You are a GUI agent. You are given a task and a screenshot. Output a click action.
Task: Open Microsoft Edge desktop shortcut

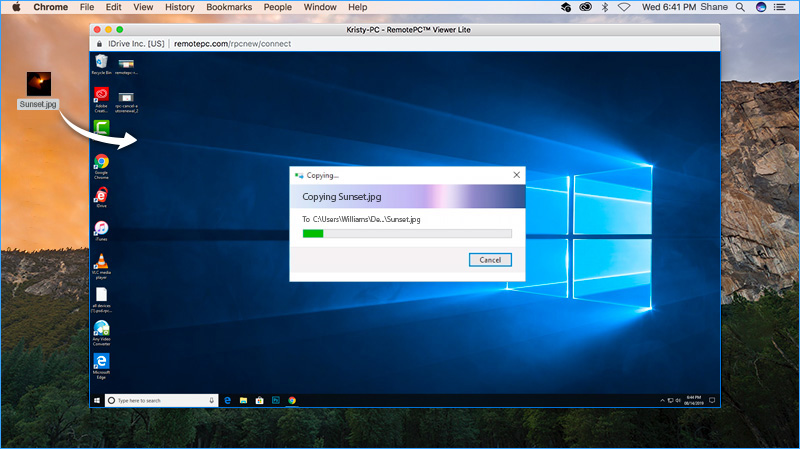[101, 361]
